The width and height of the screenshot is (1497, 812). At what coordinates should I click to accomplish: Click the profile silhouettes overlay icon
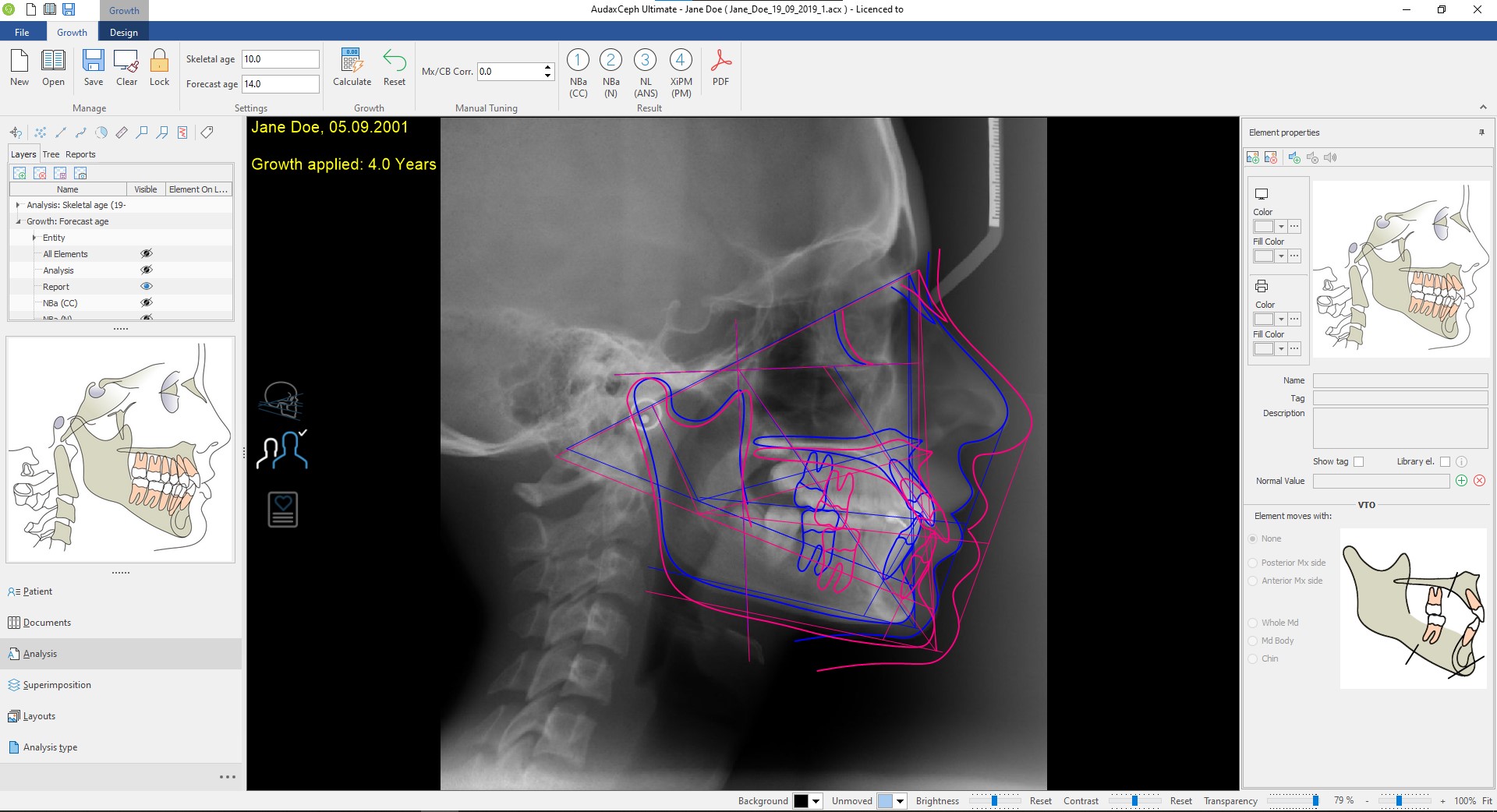pyautogui.click(x=282, y=450)
